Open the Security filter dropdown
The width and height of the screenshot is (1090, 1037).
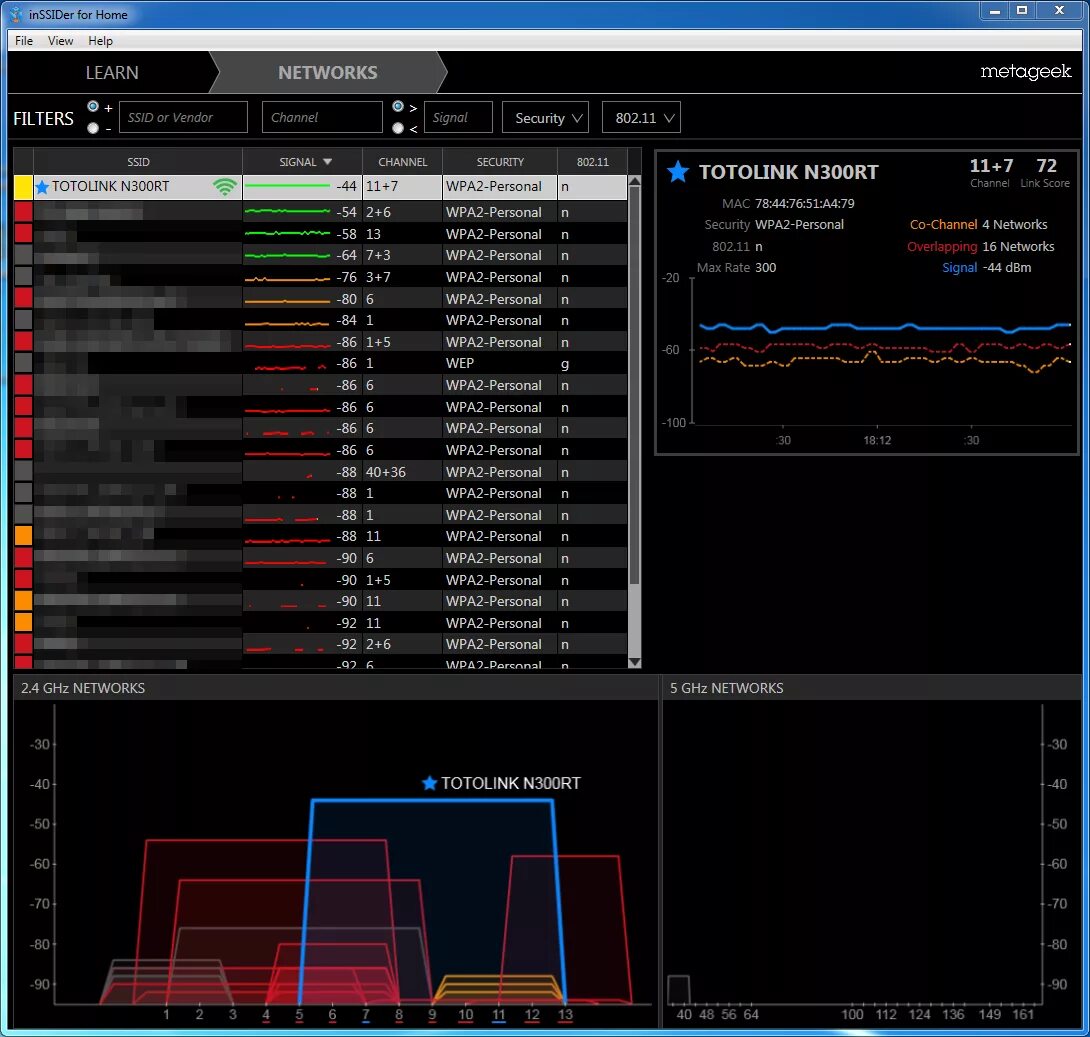tap(546, 117)
